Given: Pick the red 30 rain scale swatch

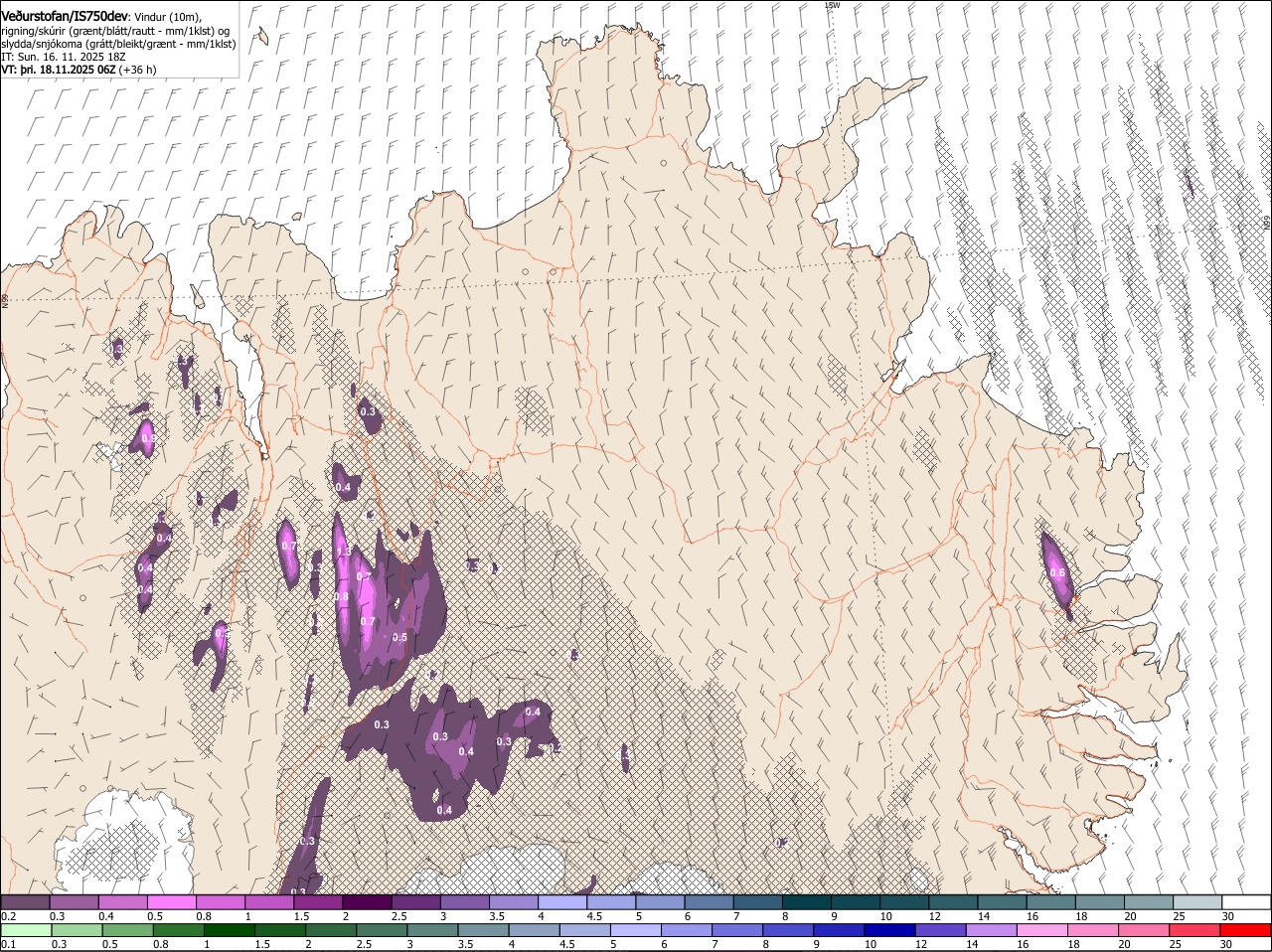Looking at the screenshot, I should (1246, 930).
